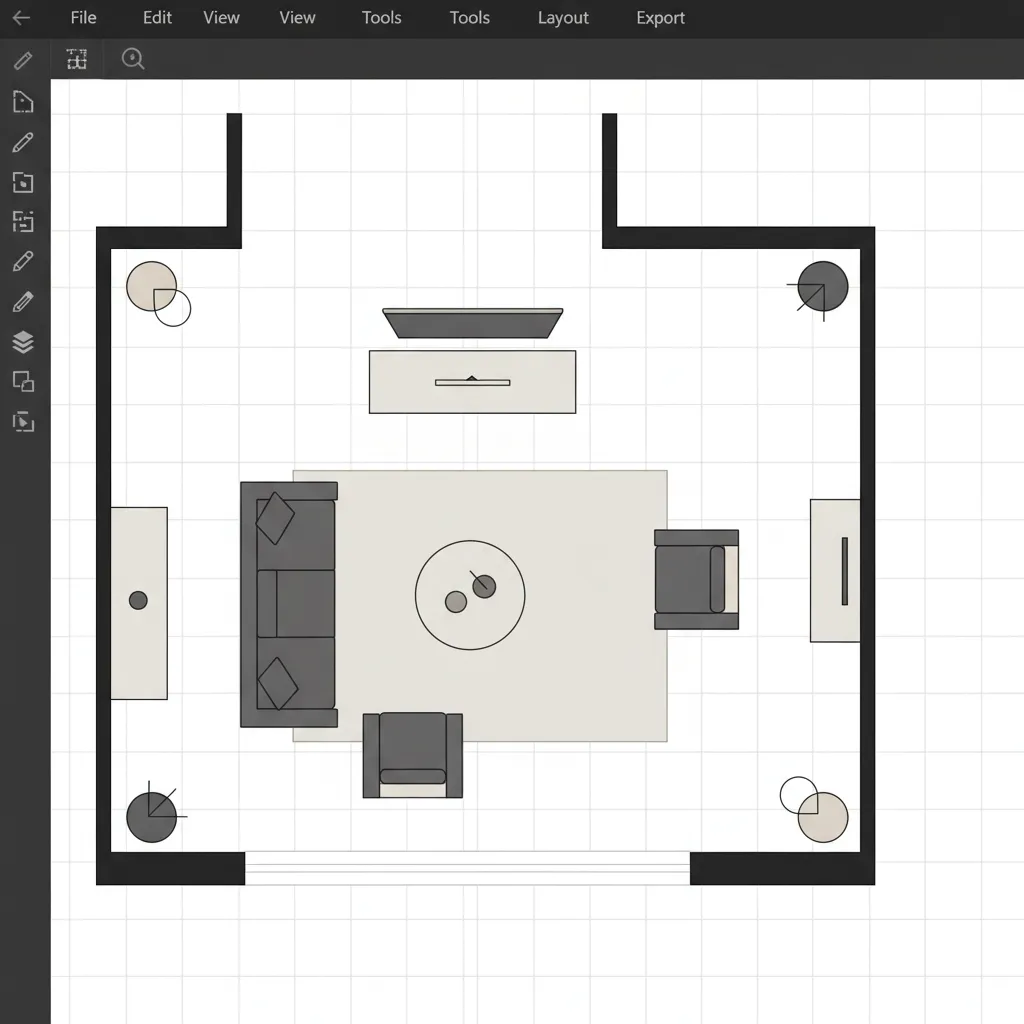Select the flat screen TV object
This screenshot has width=1024, height=1024.
(x=473, y=323)
